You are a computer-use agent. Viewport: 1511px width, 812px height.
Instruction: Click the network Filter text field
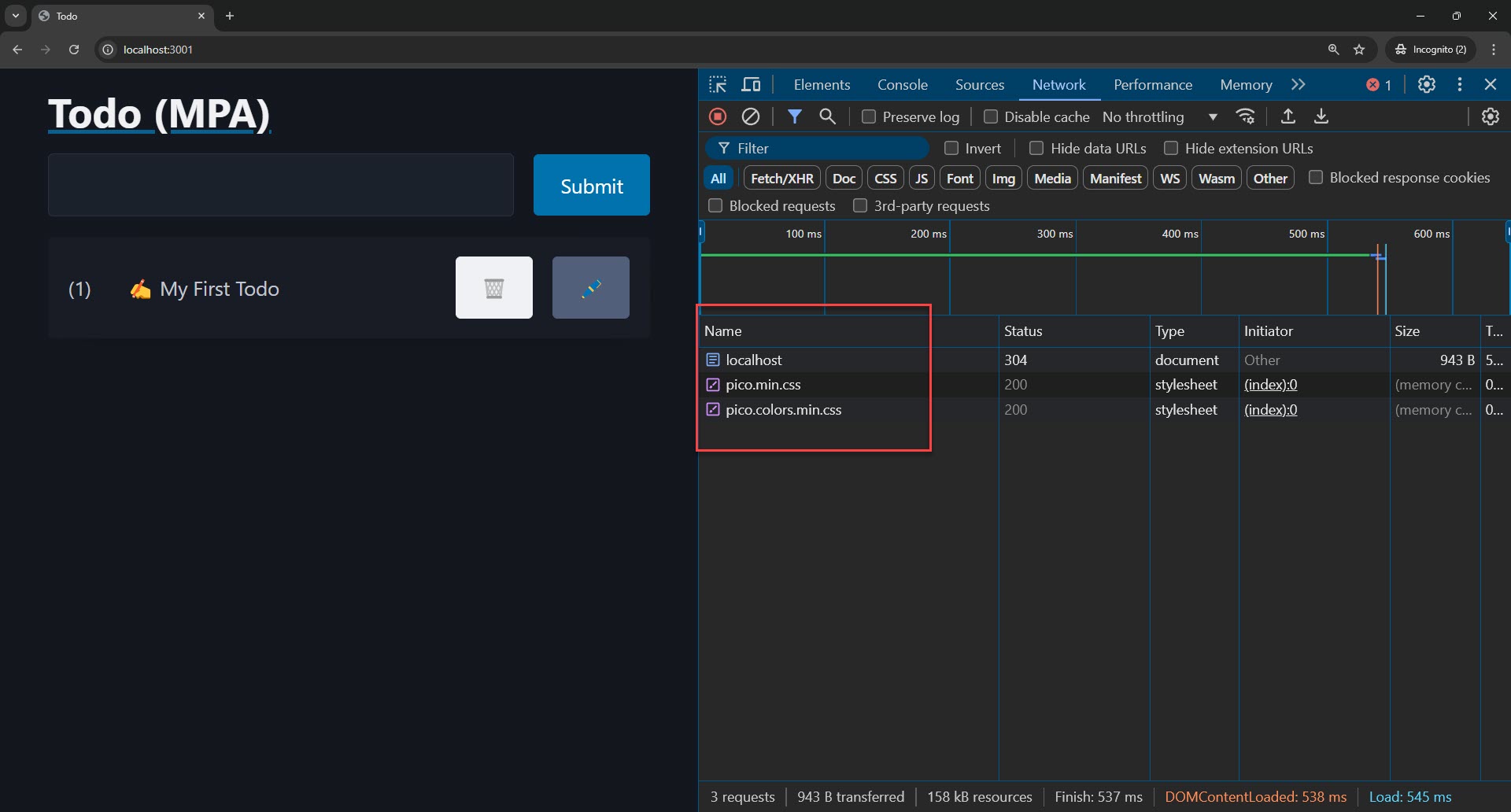point(818,148)
